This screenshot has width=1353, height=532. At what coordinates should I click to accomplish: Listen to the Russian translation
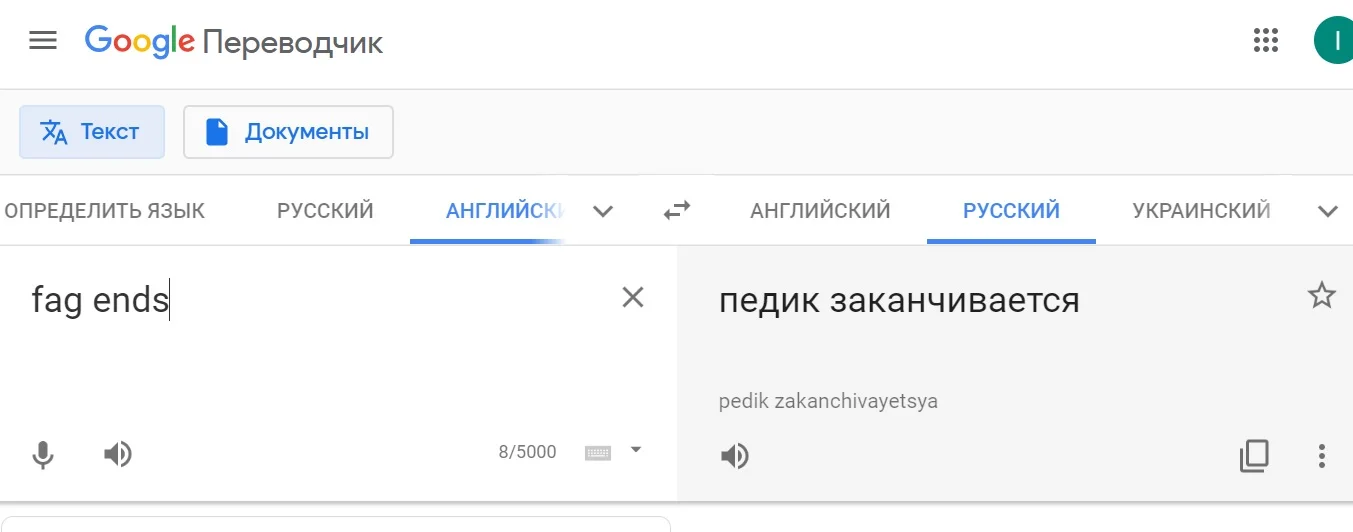[735, 456]
